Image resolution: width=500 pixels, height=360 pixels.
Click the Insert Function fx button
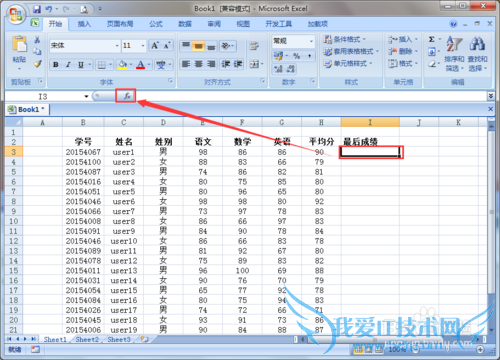pos(126,96)
